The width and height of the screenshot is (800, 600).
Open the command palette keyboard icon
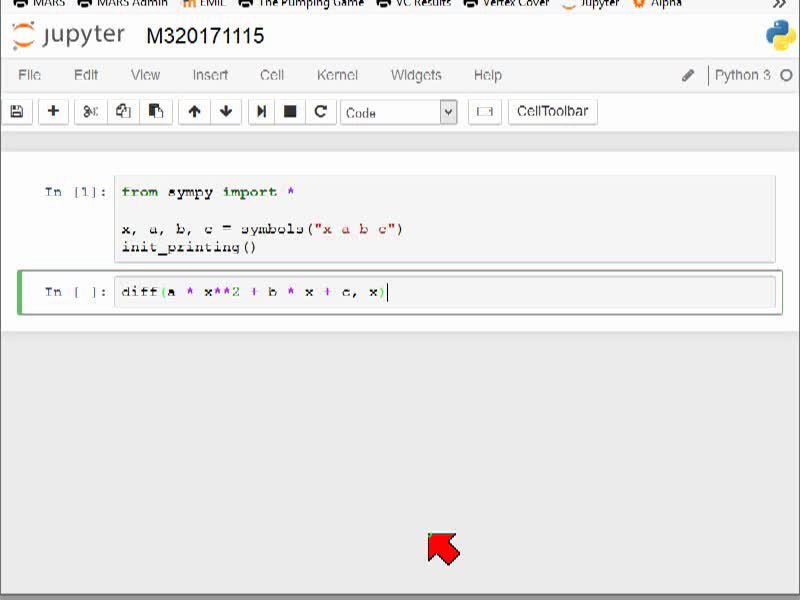tap(485, 111)
